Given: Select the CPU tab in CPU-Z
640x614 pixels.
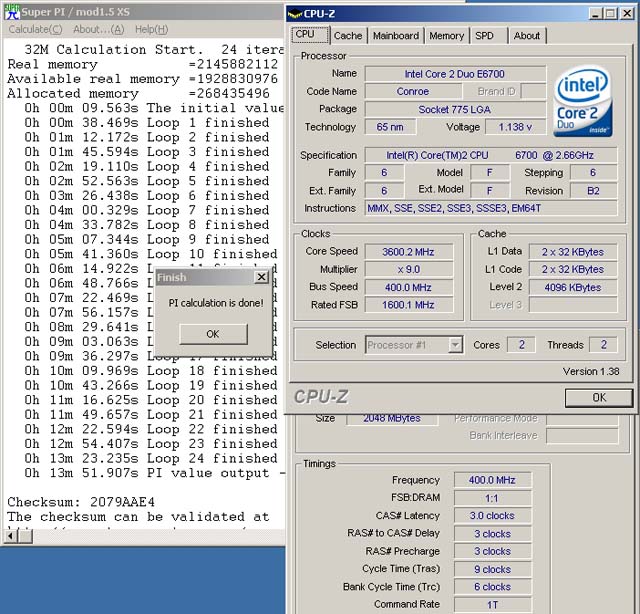Looking at the screenshot, I should 310,35.
